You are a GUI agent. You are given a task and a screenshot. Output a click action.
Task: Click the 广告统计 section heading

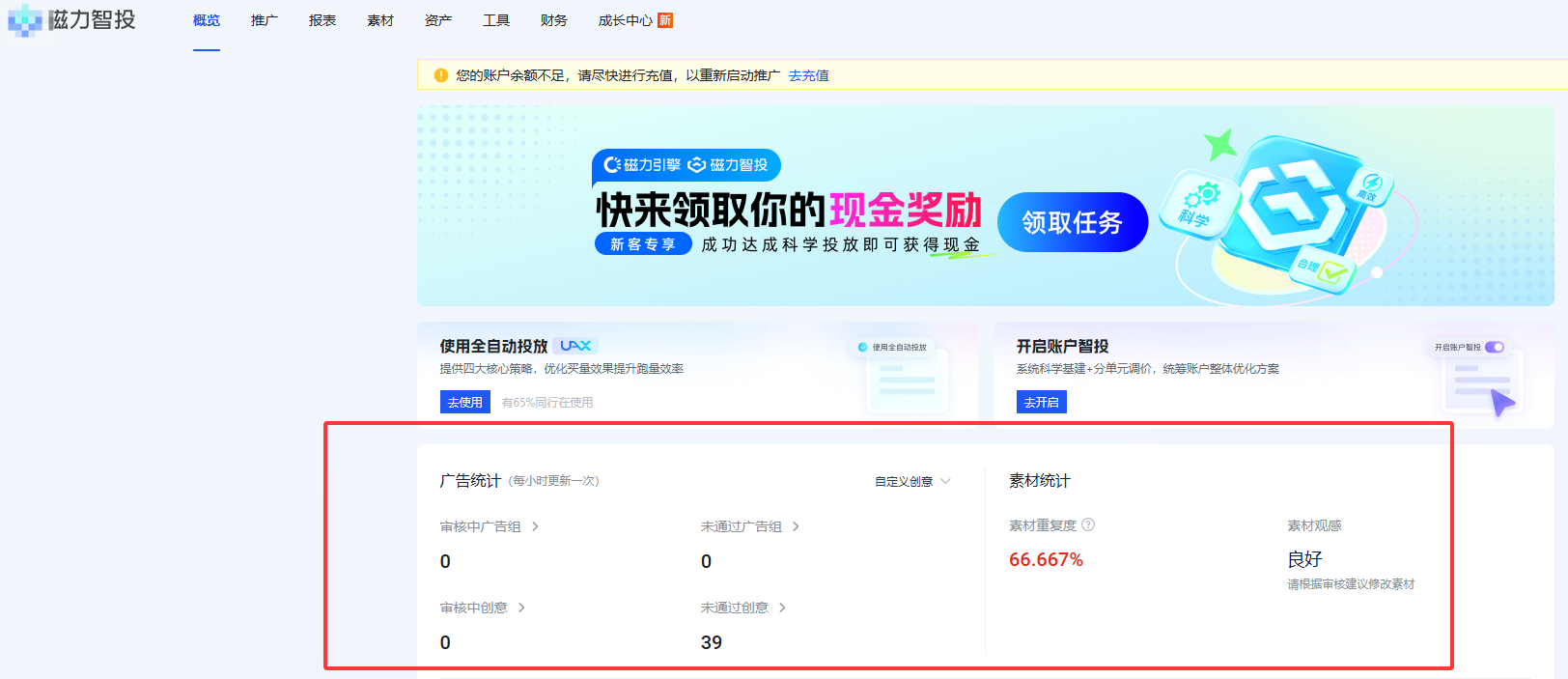pyautogui.click(x=470, y=480)
